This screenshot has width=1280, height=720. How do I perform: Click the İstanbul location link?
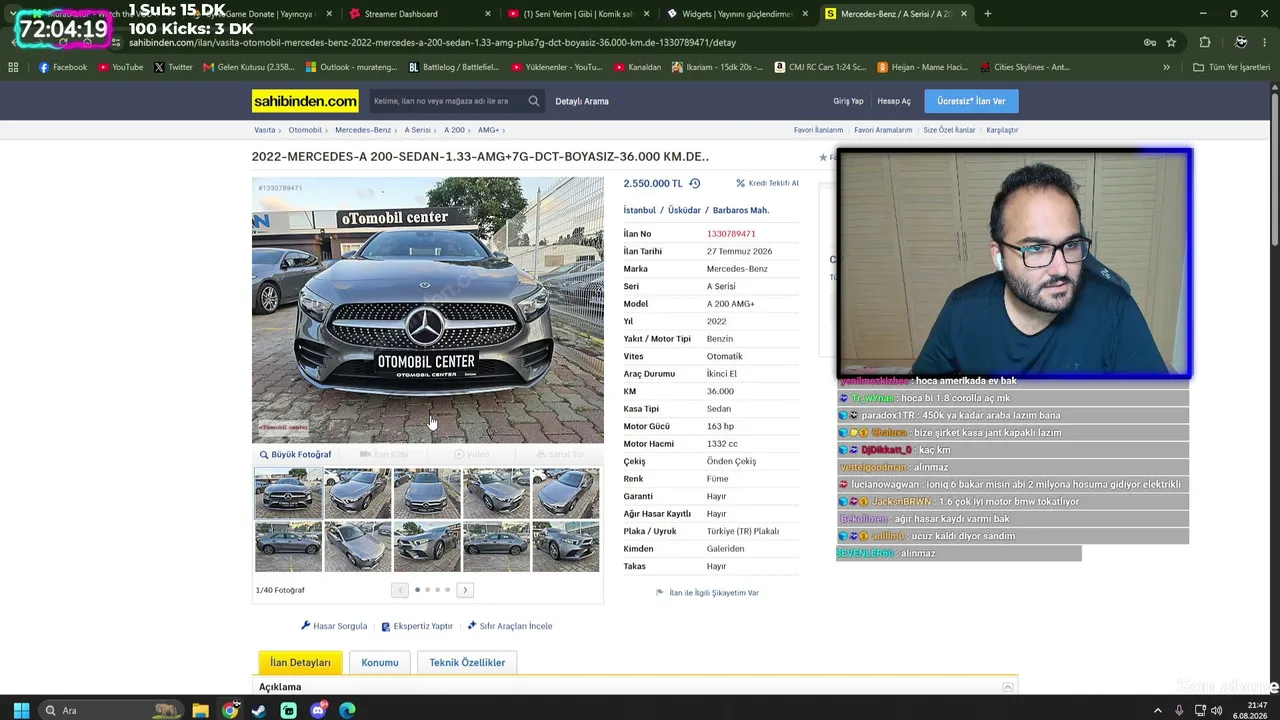(x=640, y=210)
